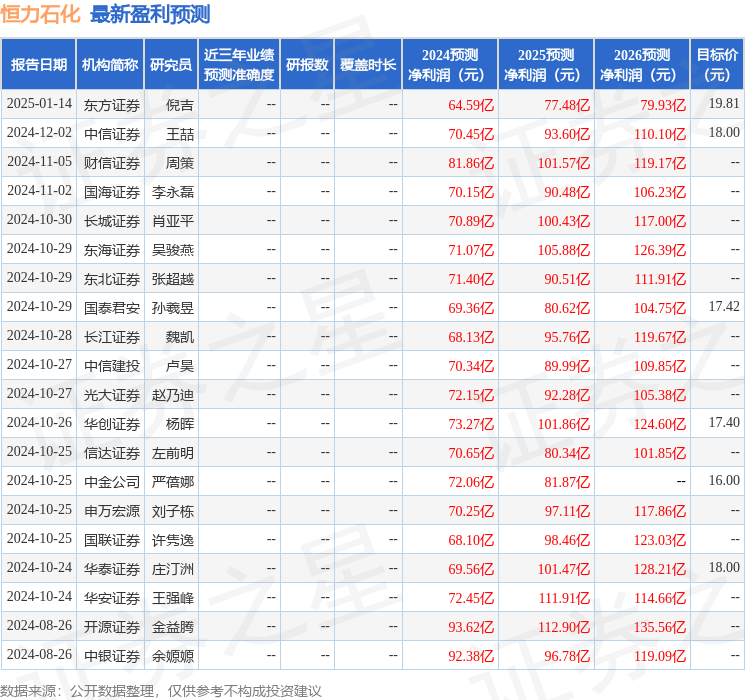Select the 国泰君安 institution cell

112,307
